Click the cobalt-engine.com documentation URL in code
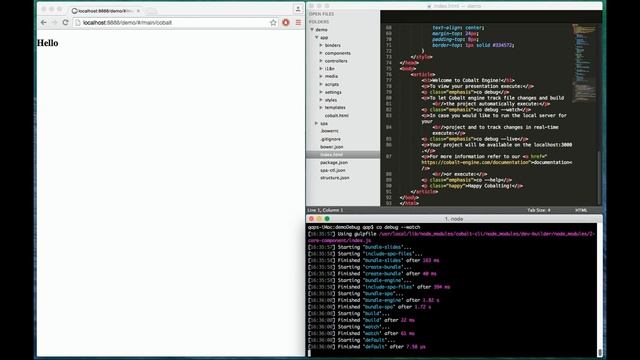Image resolution: width=640 pixels, height=360 pixels. point(476,162)
